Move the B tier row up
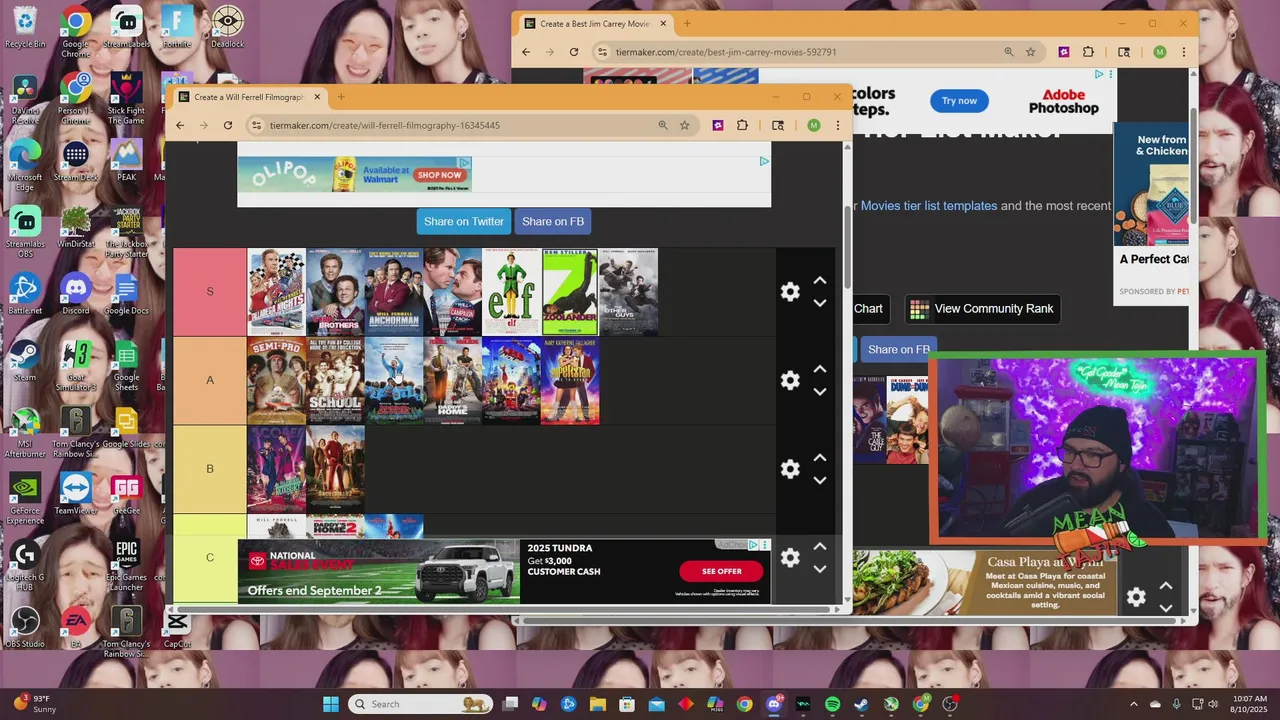Viewport: 1280px width, 720px height. pos(820,458)
